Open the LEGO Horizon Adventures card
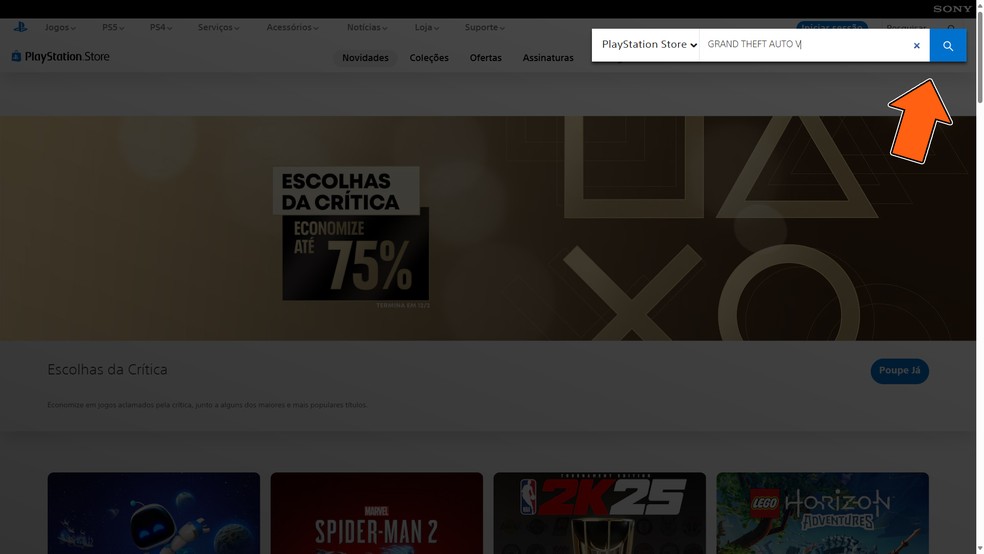The width and height of the screenshot is (984, 554). pos(822,513)
